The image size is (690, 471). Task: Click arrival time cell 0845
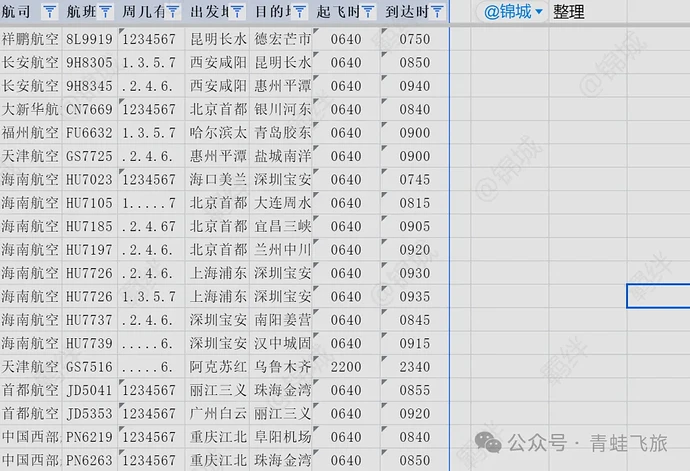point(415,320)
